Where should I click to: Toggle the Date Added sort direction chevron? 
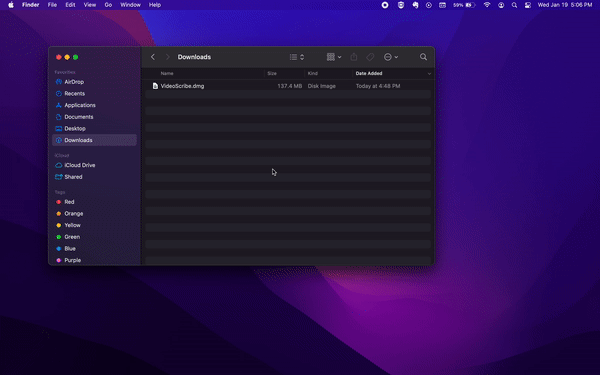pos(429,73)
